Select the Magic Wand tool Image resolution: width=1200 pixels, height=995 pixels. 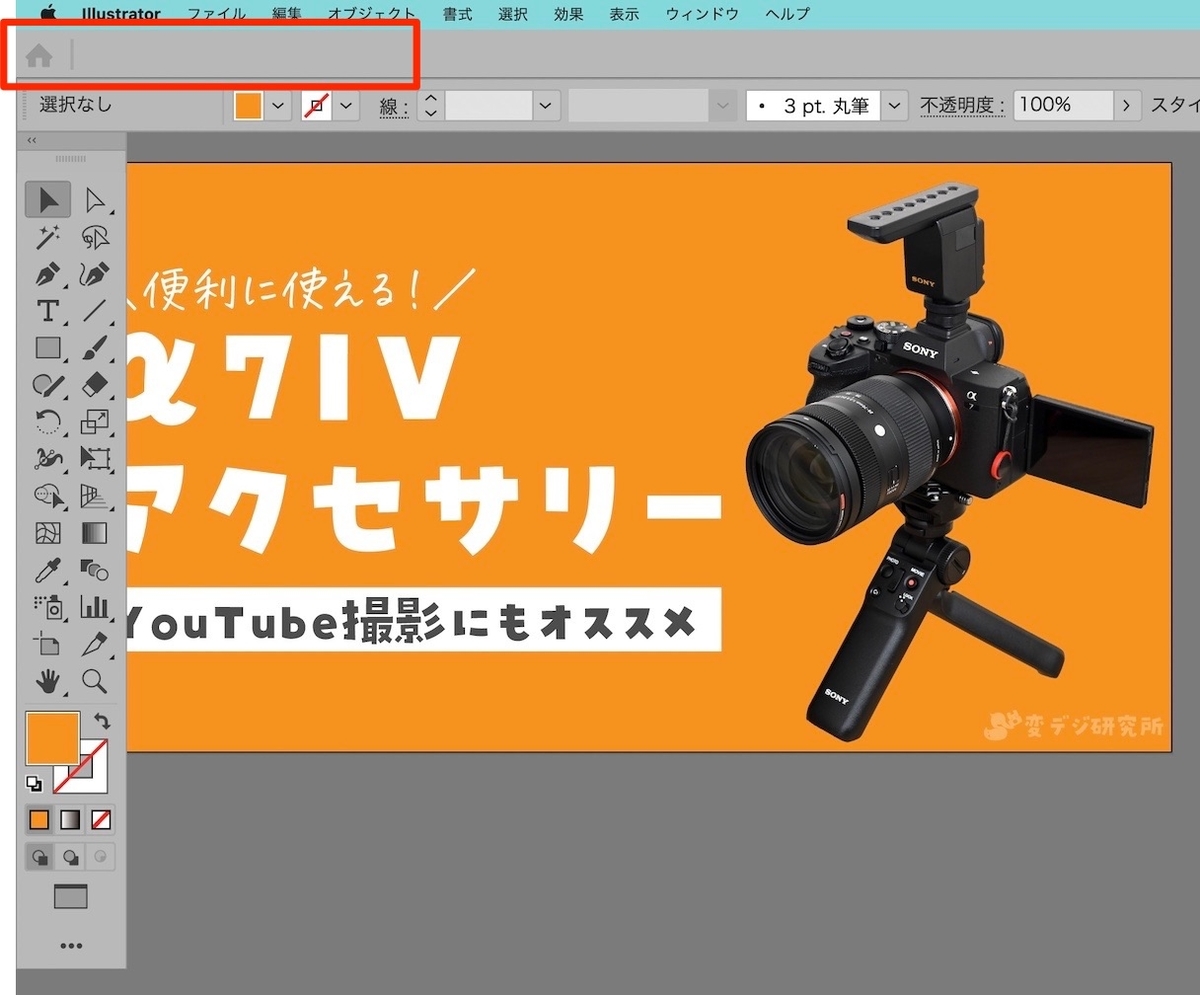(47, 237)
